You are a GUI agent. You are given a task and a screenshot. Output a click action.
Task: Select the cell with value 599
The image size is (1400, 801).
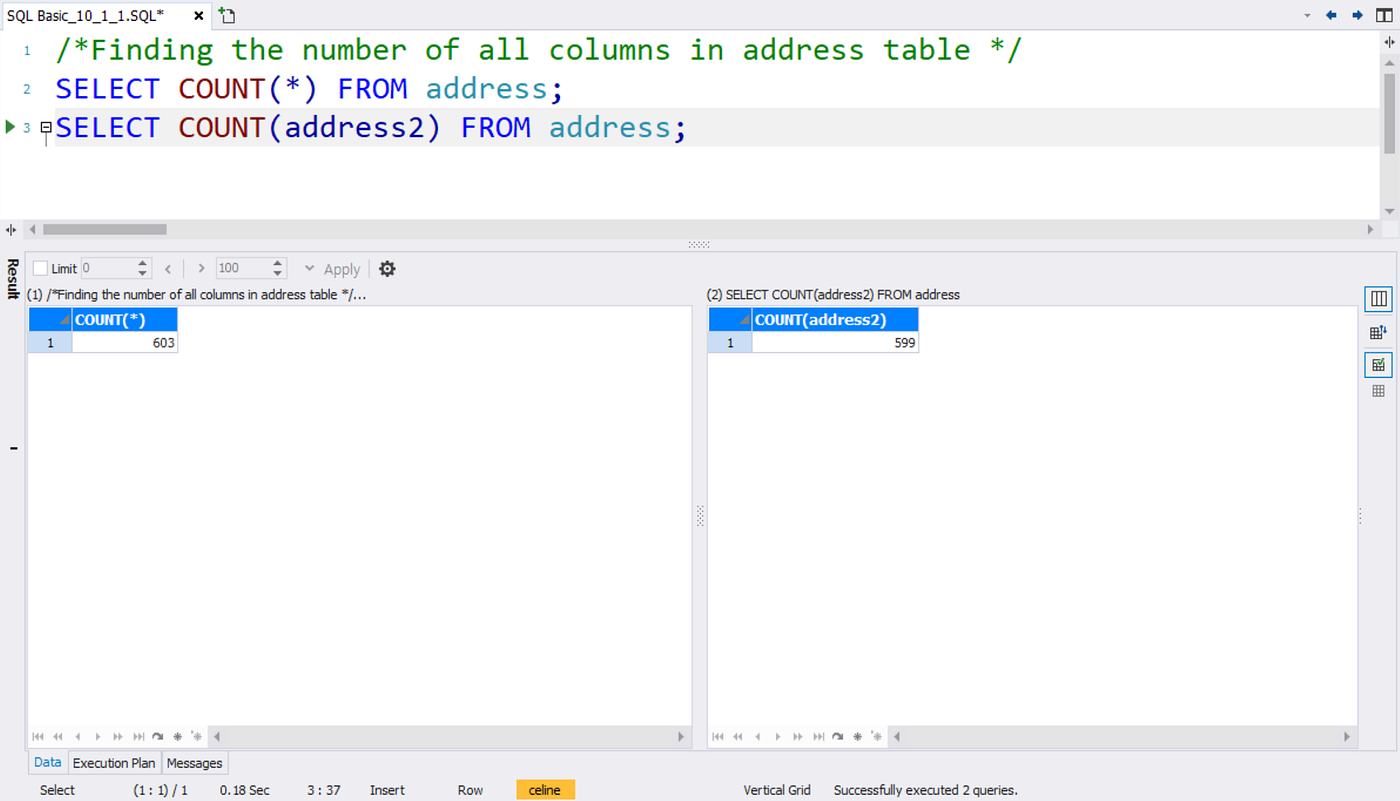click(835, 342)
